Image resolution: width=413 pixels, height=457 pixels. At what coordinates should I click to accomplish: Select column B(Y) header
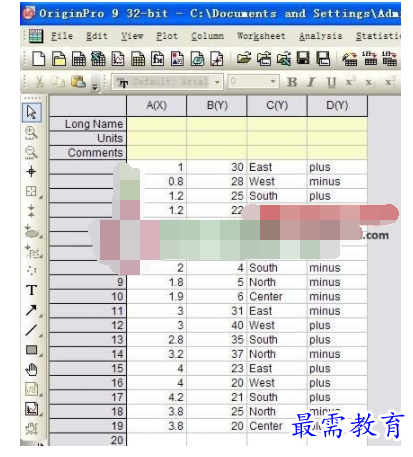[217, 106]
